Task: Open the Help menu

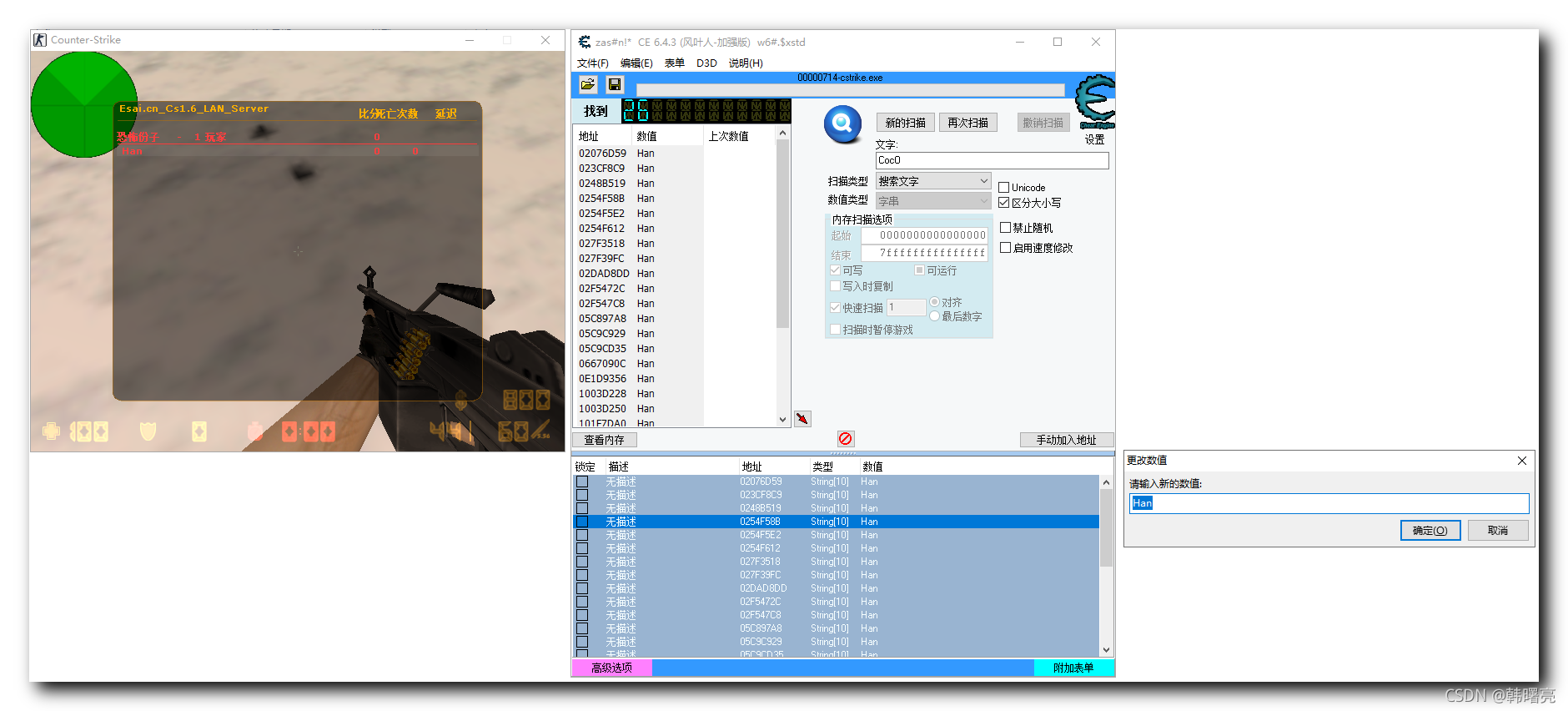Action: (x=746, y=63)
